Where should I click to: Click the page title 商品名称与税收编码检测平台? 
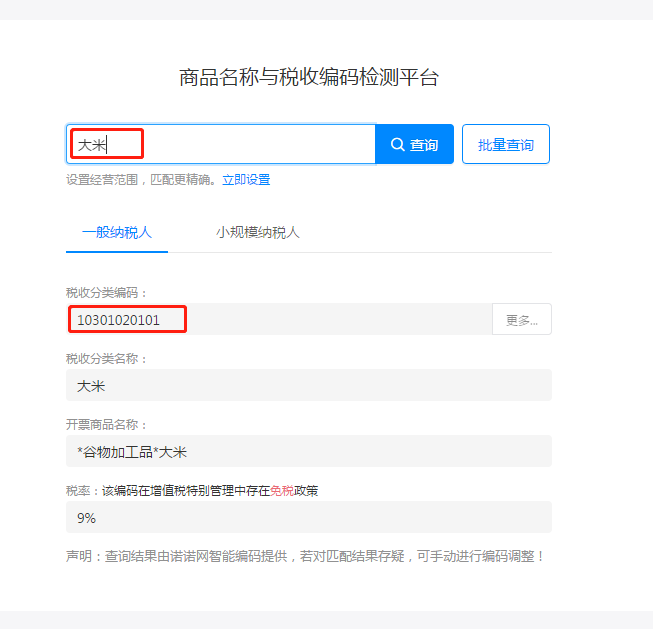(x=309, y=78)
